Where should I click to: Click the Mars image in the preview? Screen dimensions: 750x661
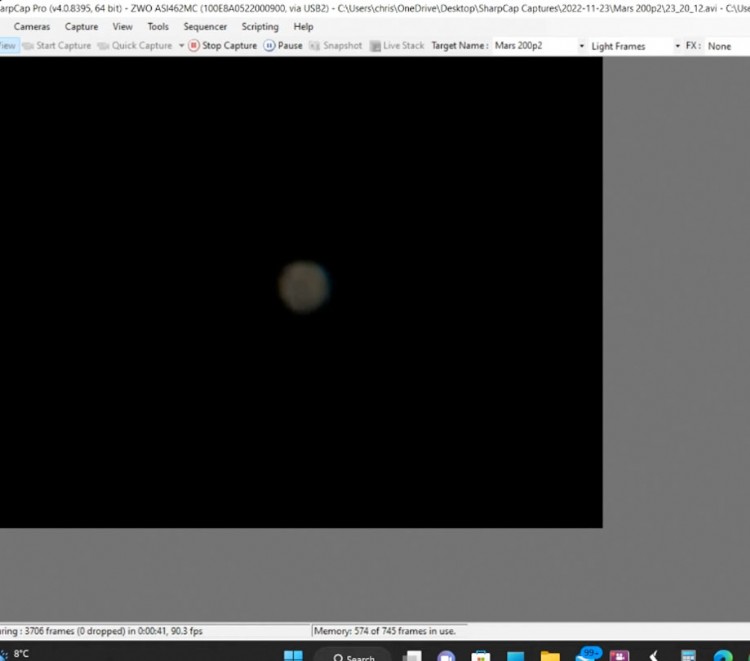tap(303, 286)
